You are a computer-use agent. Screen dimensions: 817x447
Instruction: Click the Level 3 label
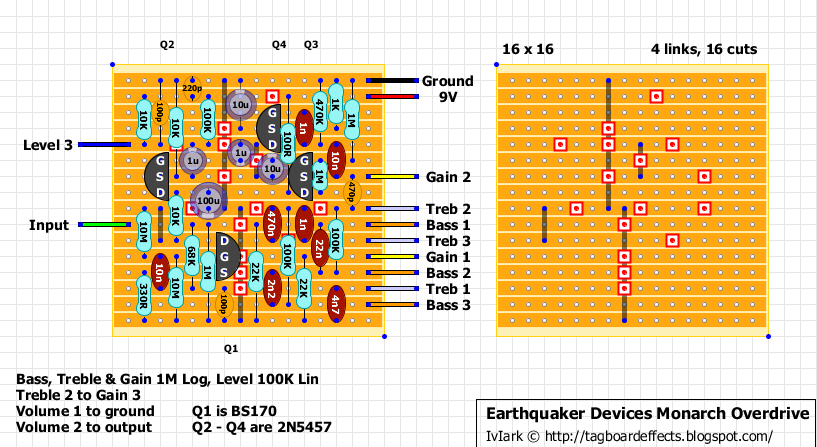[x=48, y=145]
